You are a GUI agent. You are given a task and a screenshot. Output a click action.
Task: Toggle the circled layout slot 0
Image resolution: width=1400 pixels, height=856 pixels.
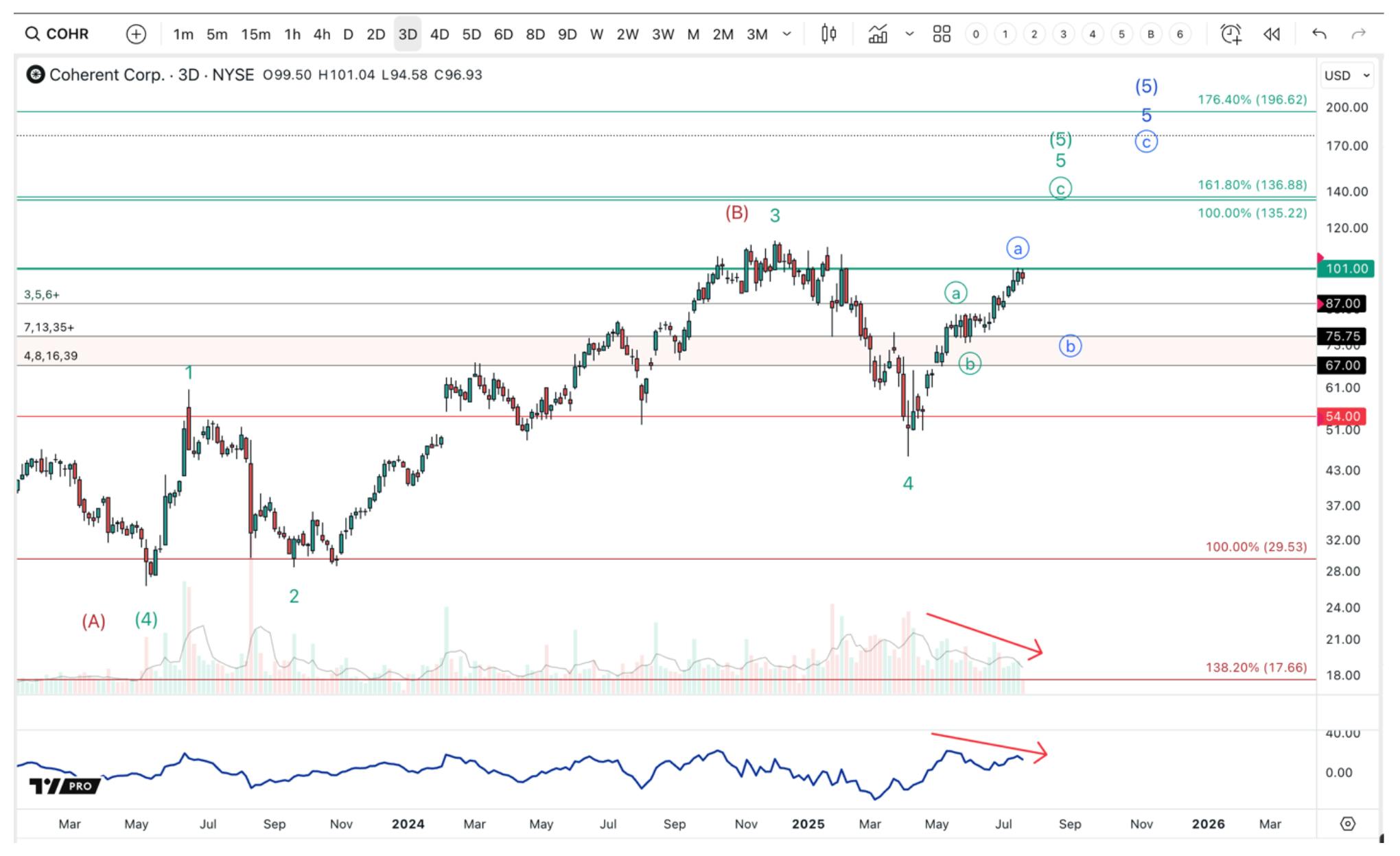(975, 34)
